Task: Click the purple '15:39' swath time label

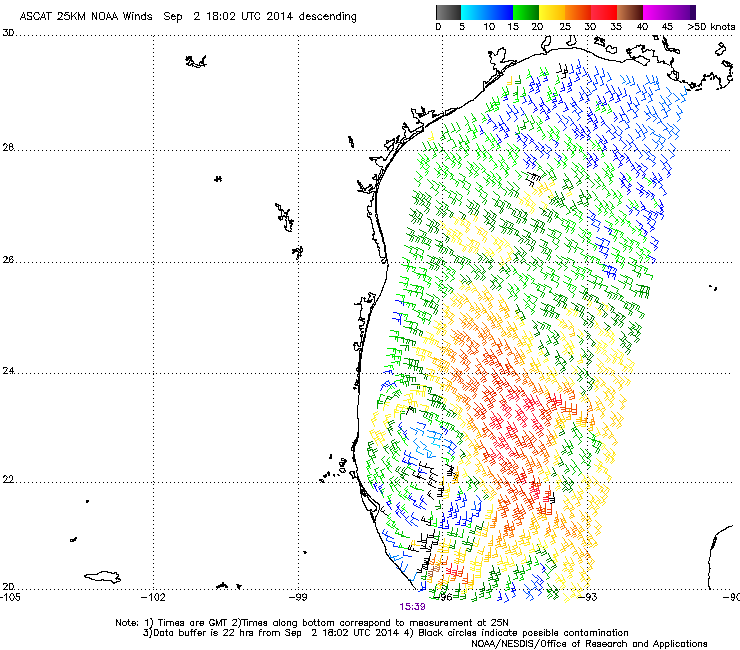Action: [412, 607]
